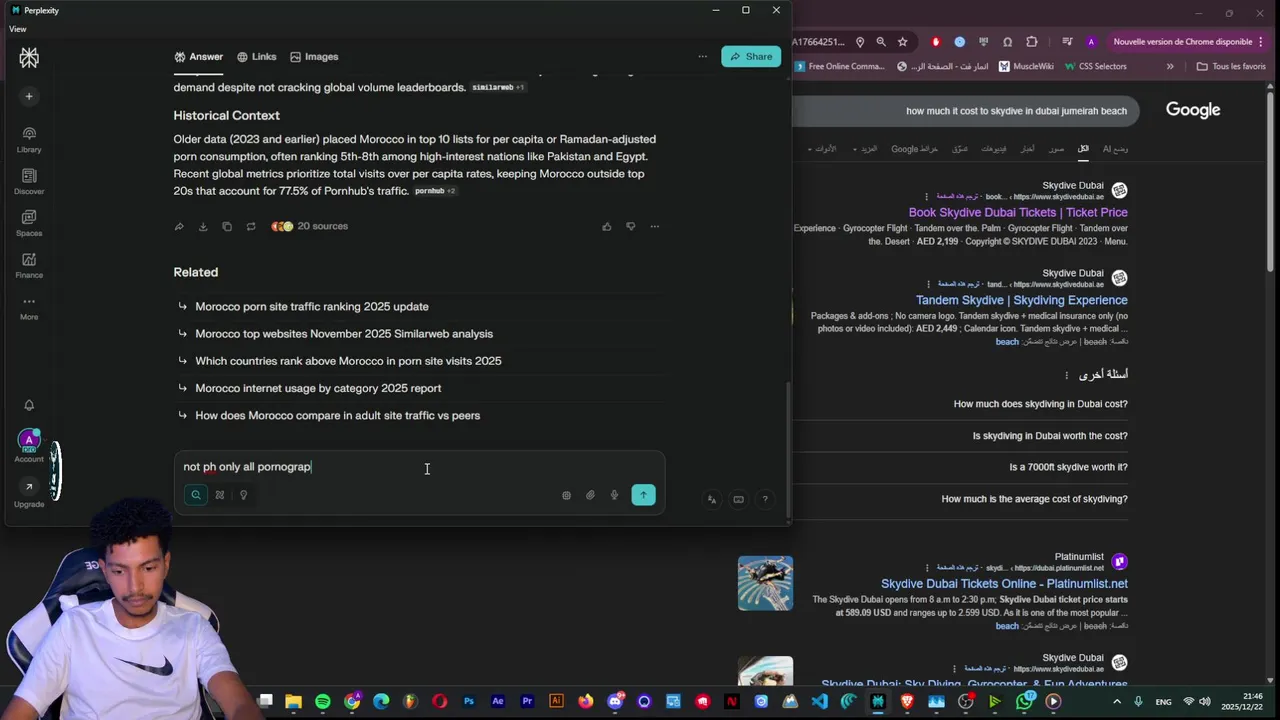Click the Share button
This screenshot has width=1280, height=720.
[x=751, y=57]
